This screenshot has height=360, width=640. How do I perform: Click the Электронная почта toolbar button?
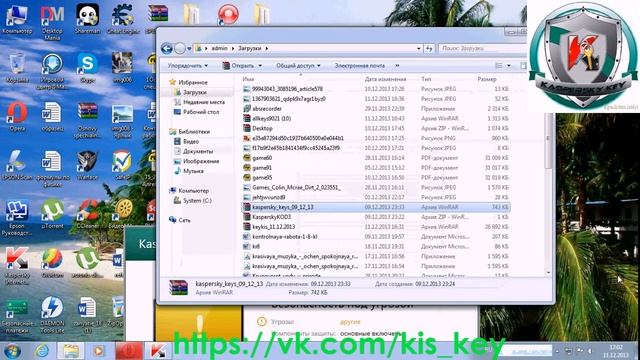tap(360, 66)
